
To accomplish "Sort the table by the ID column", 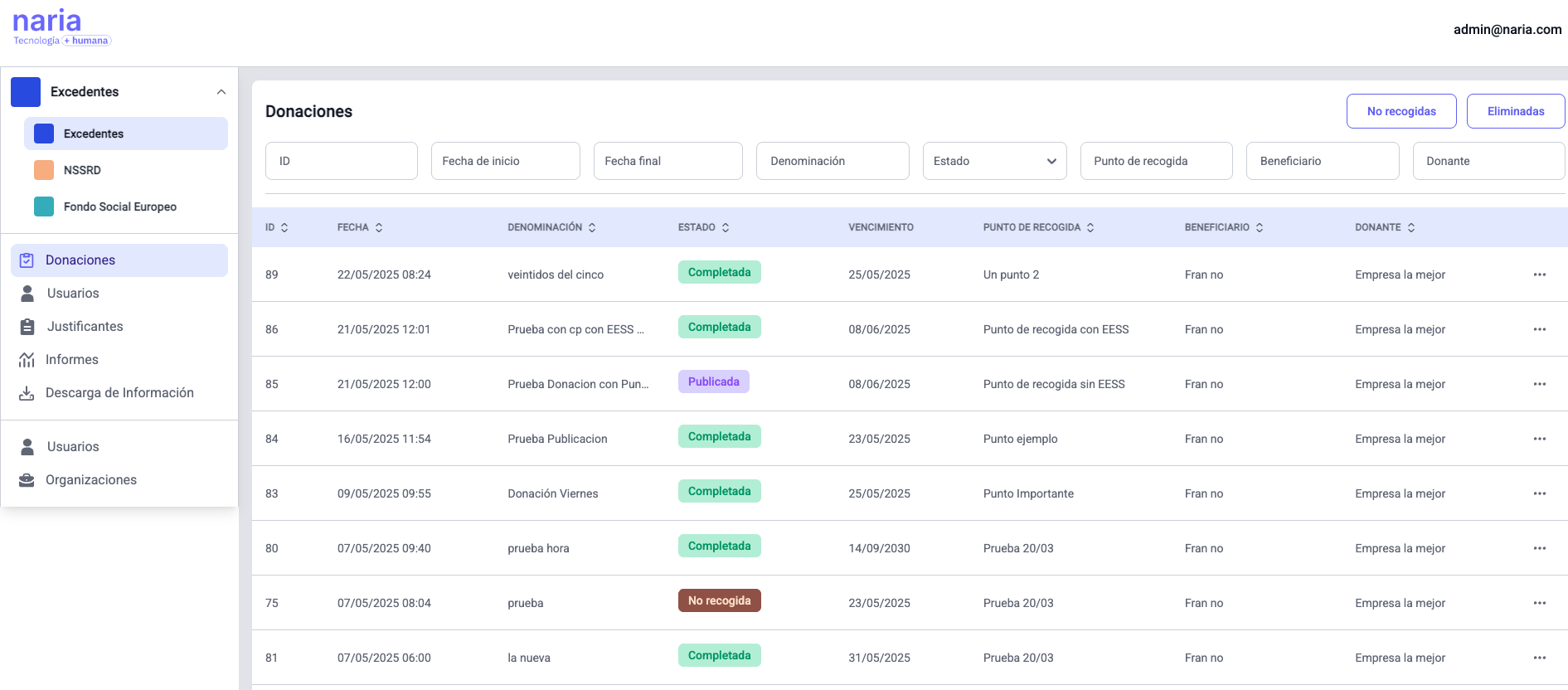I will tap(284, 227).
